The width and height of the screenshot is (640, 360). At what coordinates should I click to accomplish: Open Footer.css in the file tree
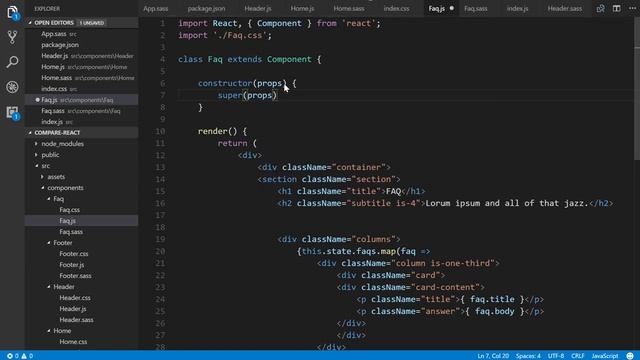[73, 253]
